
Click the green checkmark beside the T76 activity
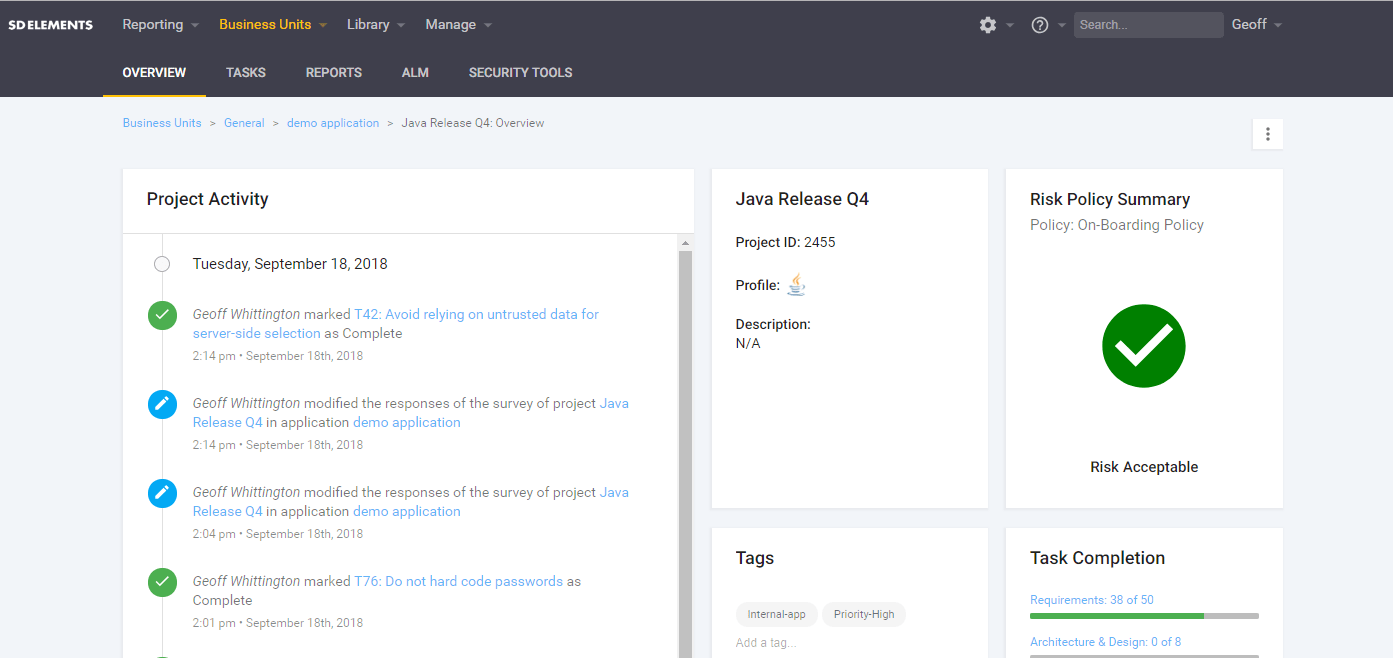click(162, 581)
